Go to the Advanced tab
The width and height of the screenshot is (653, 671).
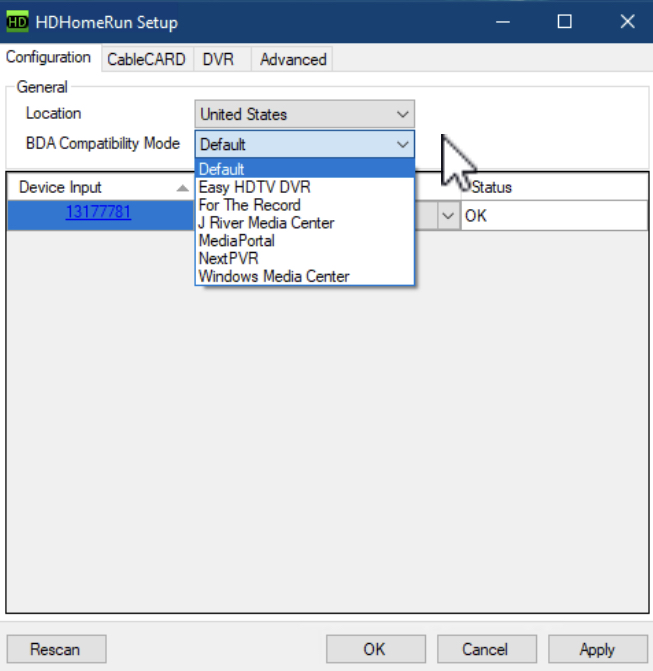(293, 59)
